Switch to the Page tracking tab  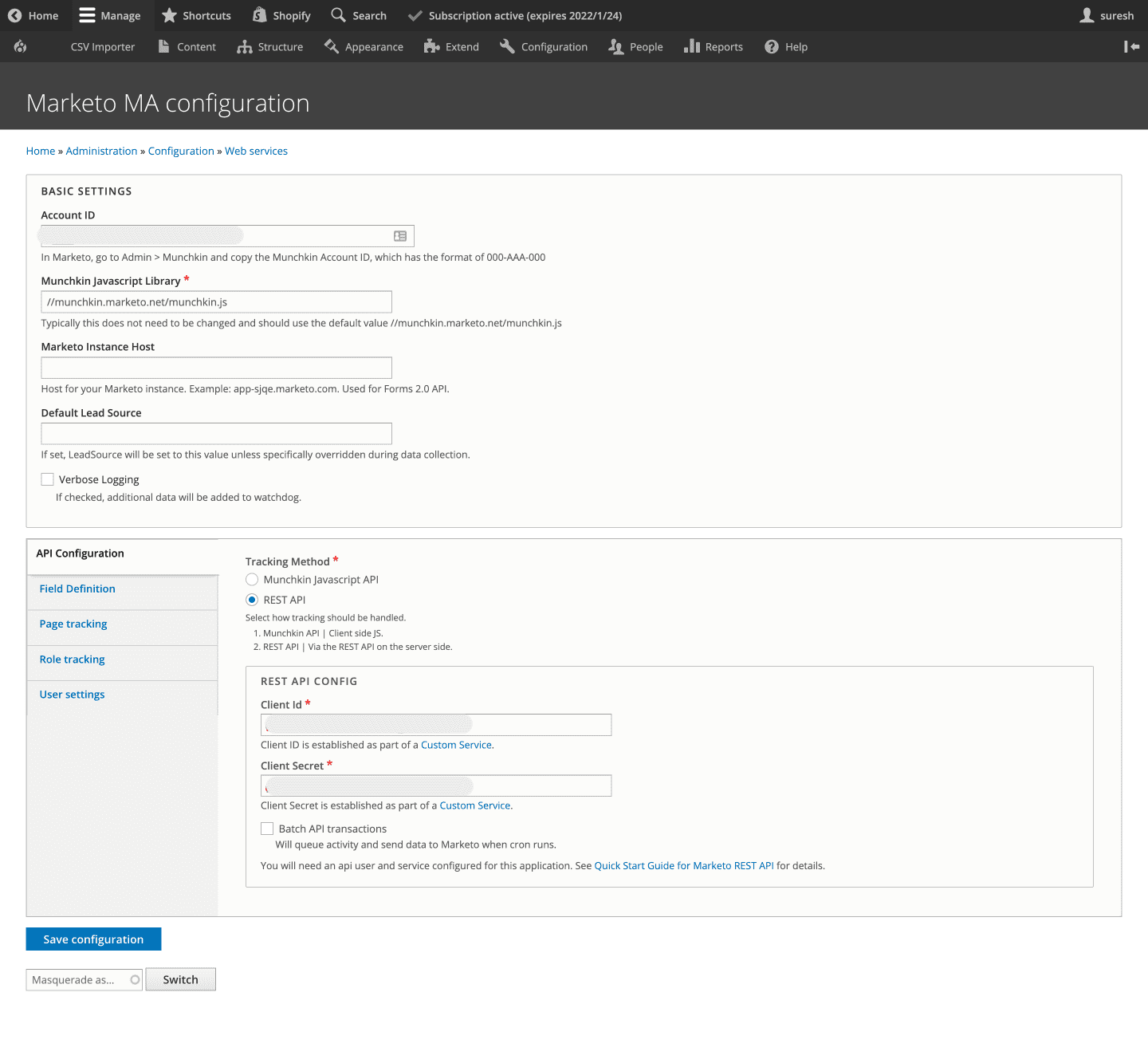tap(73, 624)
